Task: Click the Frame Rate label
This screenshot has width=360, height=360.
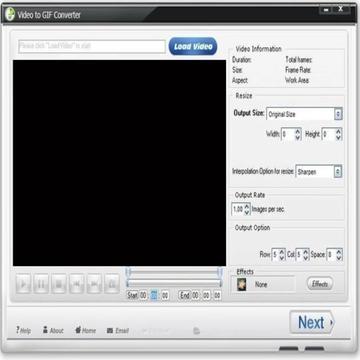Action: [x=298, y=70]
